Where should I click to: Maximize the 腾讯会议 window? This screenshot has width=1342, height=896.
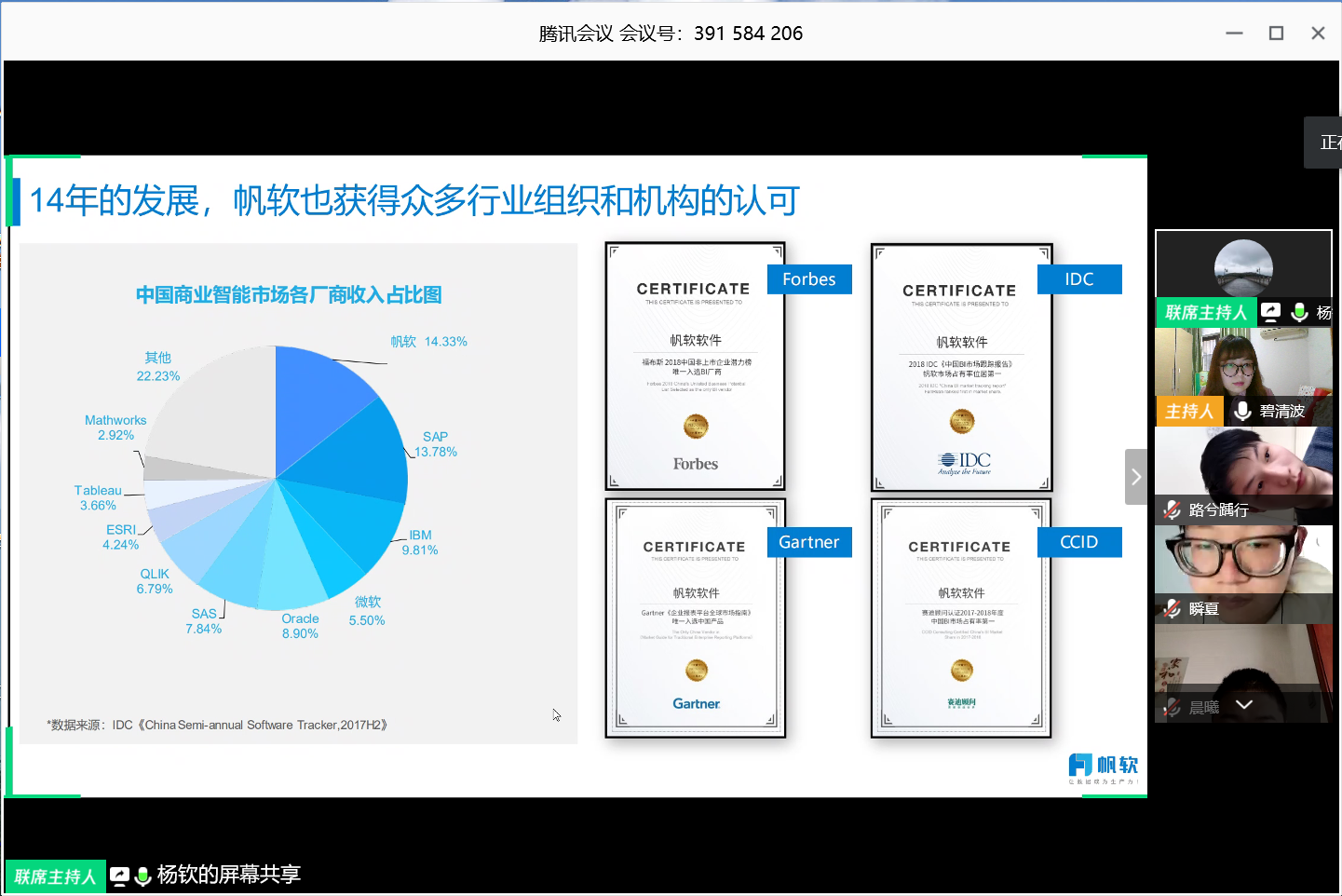tap(1276, 34)
